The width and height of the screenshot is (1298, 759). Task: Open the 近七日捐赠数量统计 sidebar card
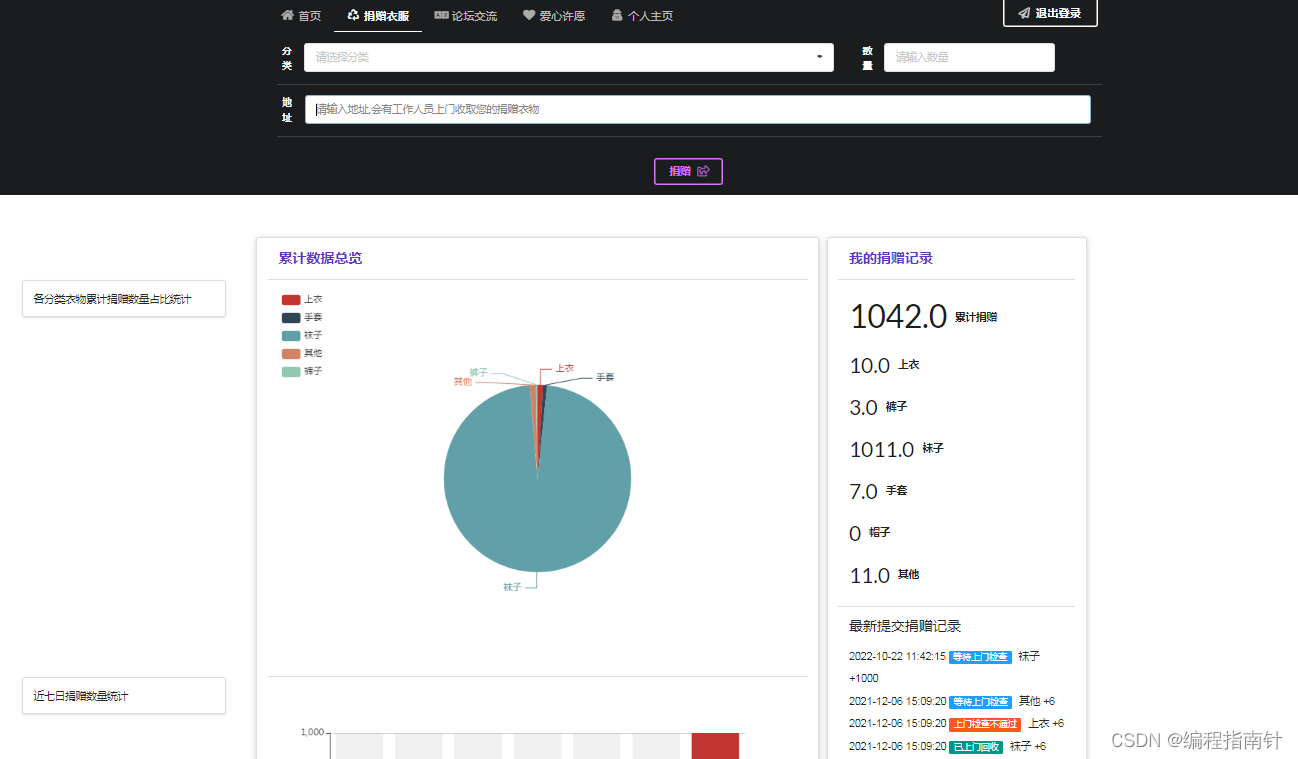click(124, 696)
